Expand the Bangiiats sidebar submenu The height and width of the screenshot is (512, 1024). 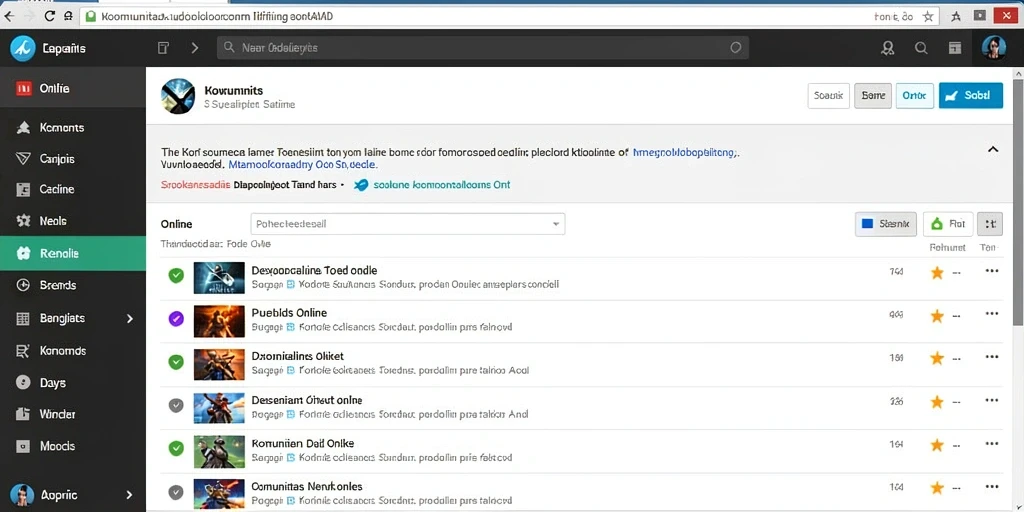[129, 319]
